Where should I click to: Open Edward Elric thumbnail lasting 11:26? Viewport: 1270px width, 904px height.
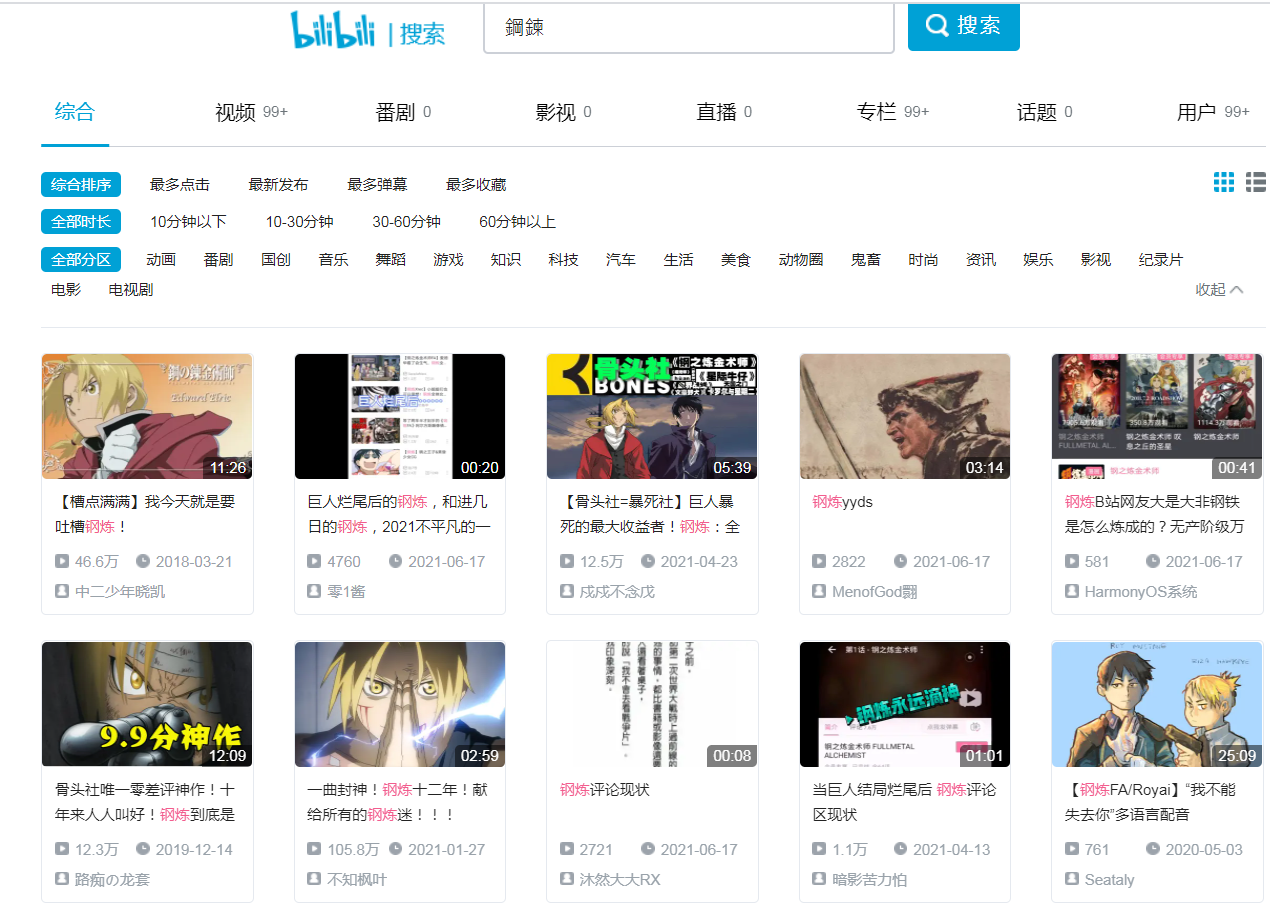147,416
